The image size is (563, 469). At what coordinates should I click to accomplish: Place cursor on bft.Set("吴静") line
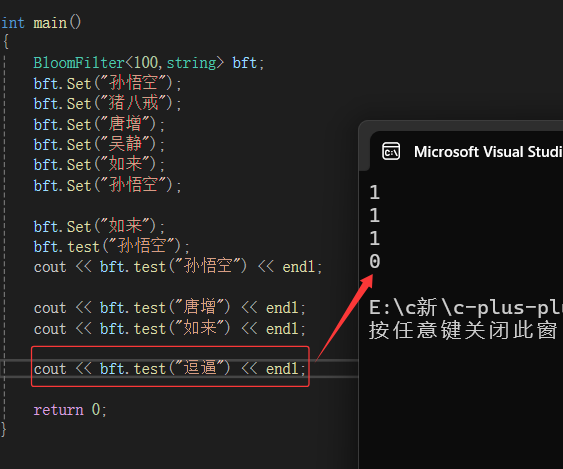(99, 145)
